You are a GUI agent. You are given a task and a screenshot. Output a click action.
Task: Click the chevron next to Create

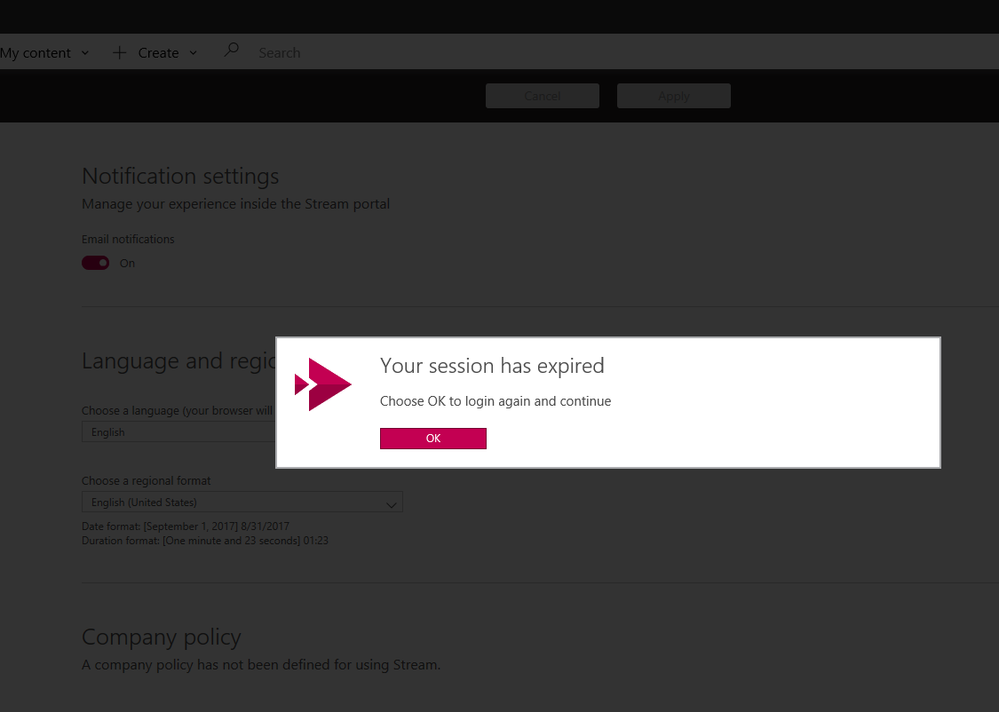click(x=192, y=53)
